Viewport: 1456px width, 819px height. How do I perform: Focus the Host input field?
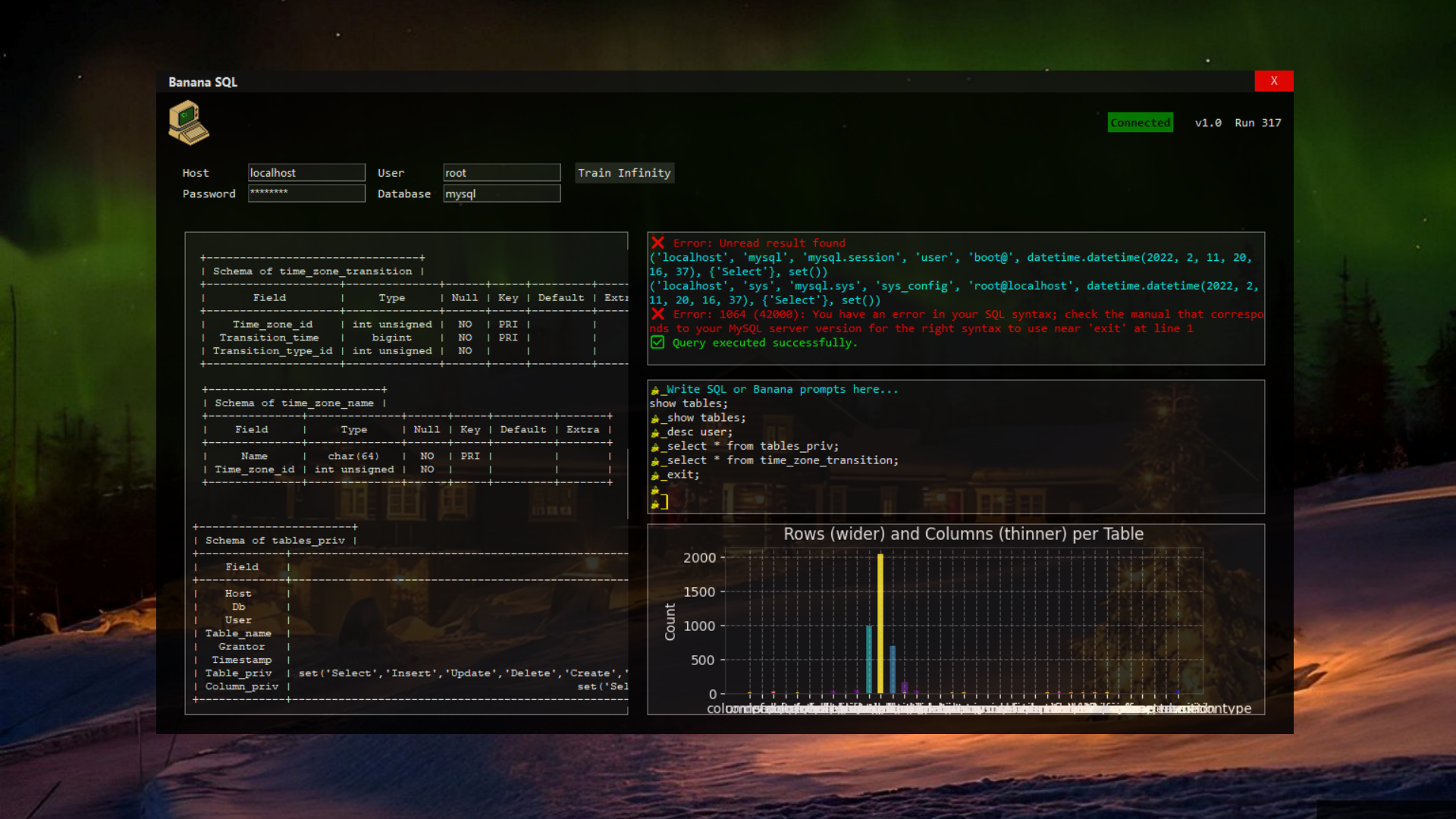coord(306,173)
